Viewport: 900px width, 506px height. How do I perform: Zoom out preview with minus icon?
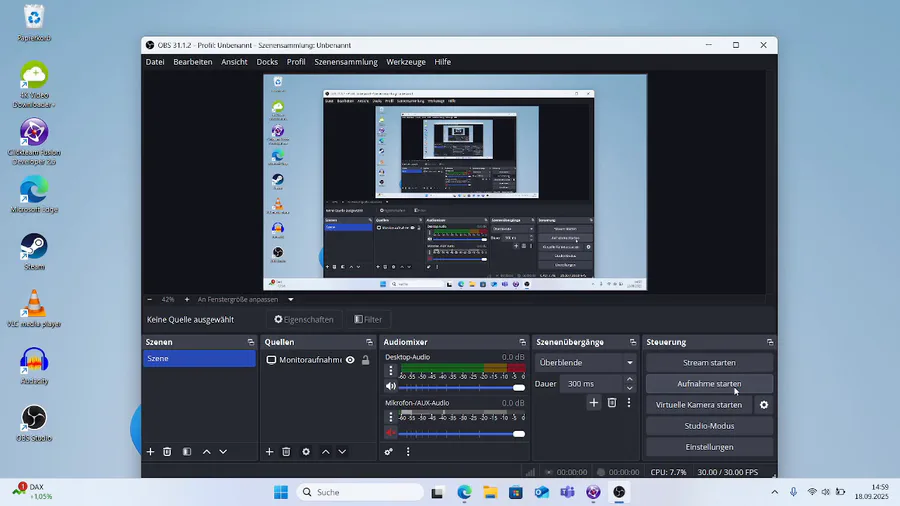pyautogui.click(x=149, y=299)
